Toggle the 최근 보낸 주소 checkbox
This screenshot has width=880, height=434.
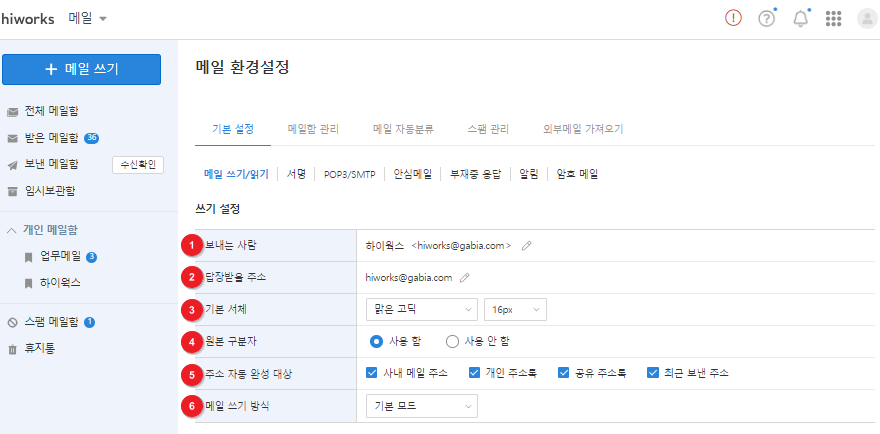[x=653, y=373]
